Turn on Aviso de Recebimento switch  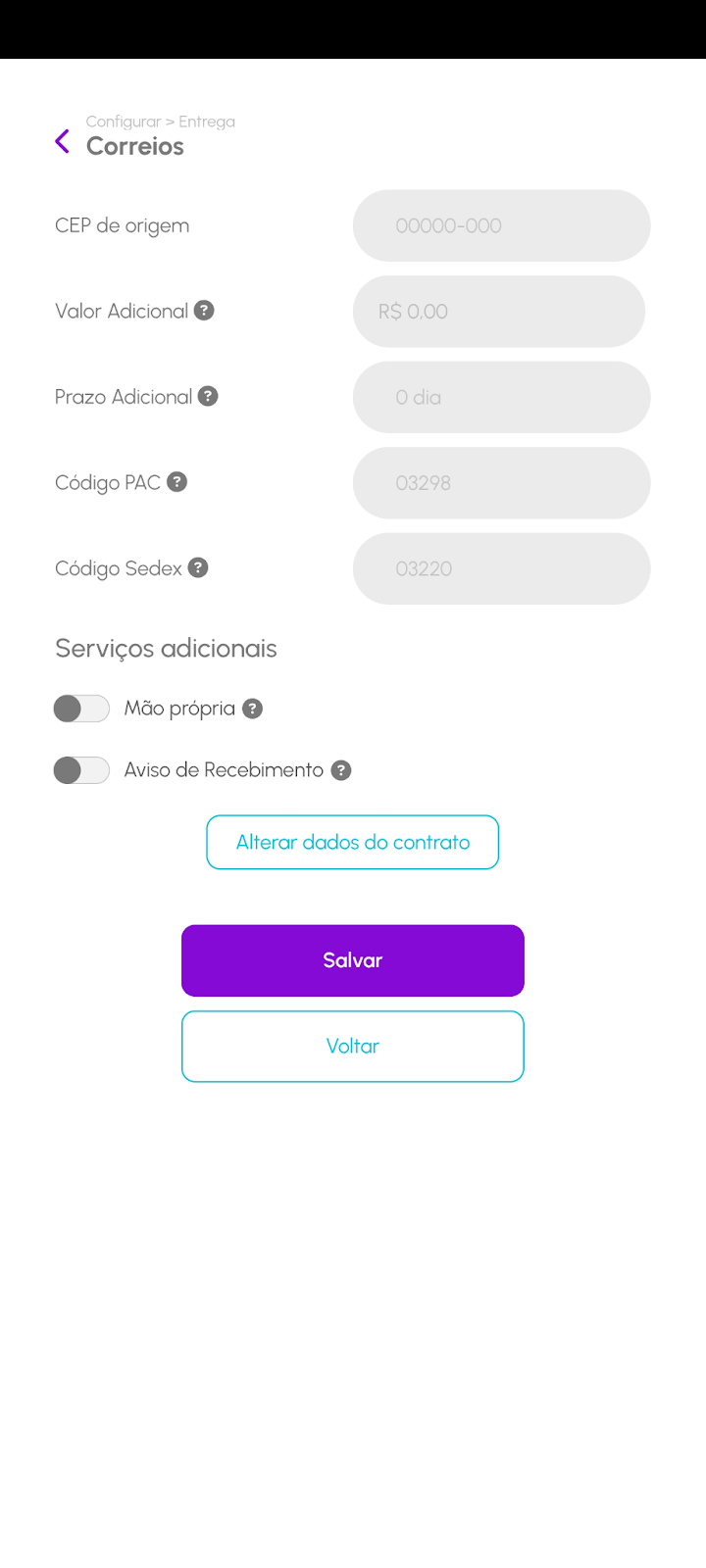pos(81,770)
